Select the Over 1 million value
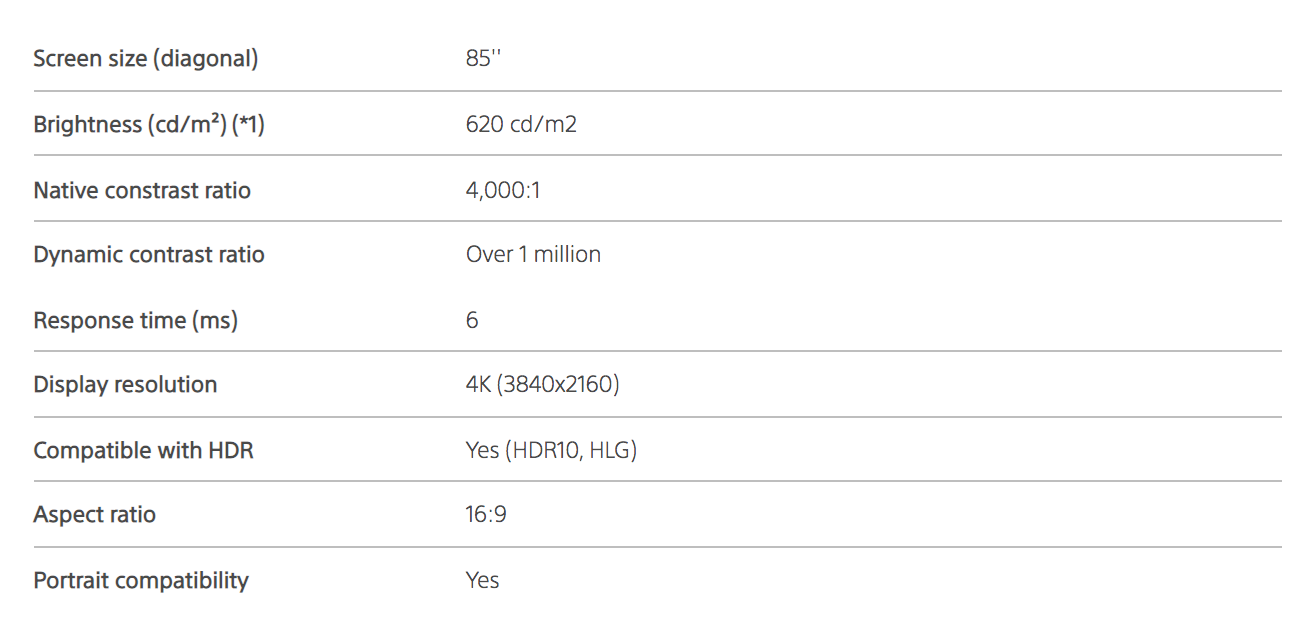 point(533,255)
